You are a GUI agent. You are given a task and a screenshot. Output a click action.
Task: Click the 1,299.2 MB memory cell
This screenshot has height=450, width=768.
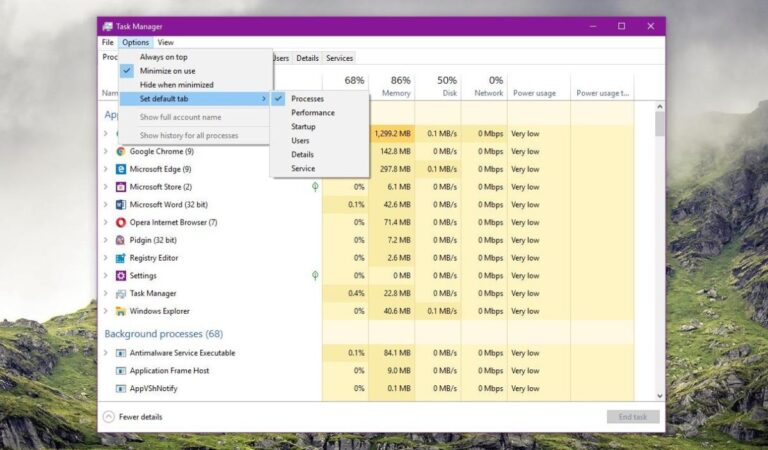pos(392,134)
